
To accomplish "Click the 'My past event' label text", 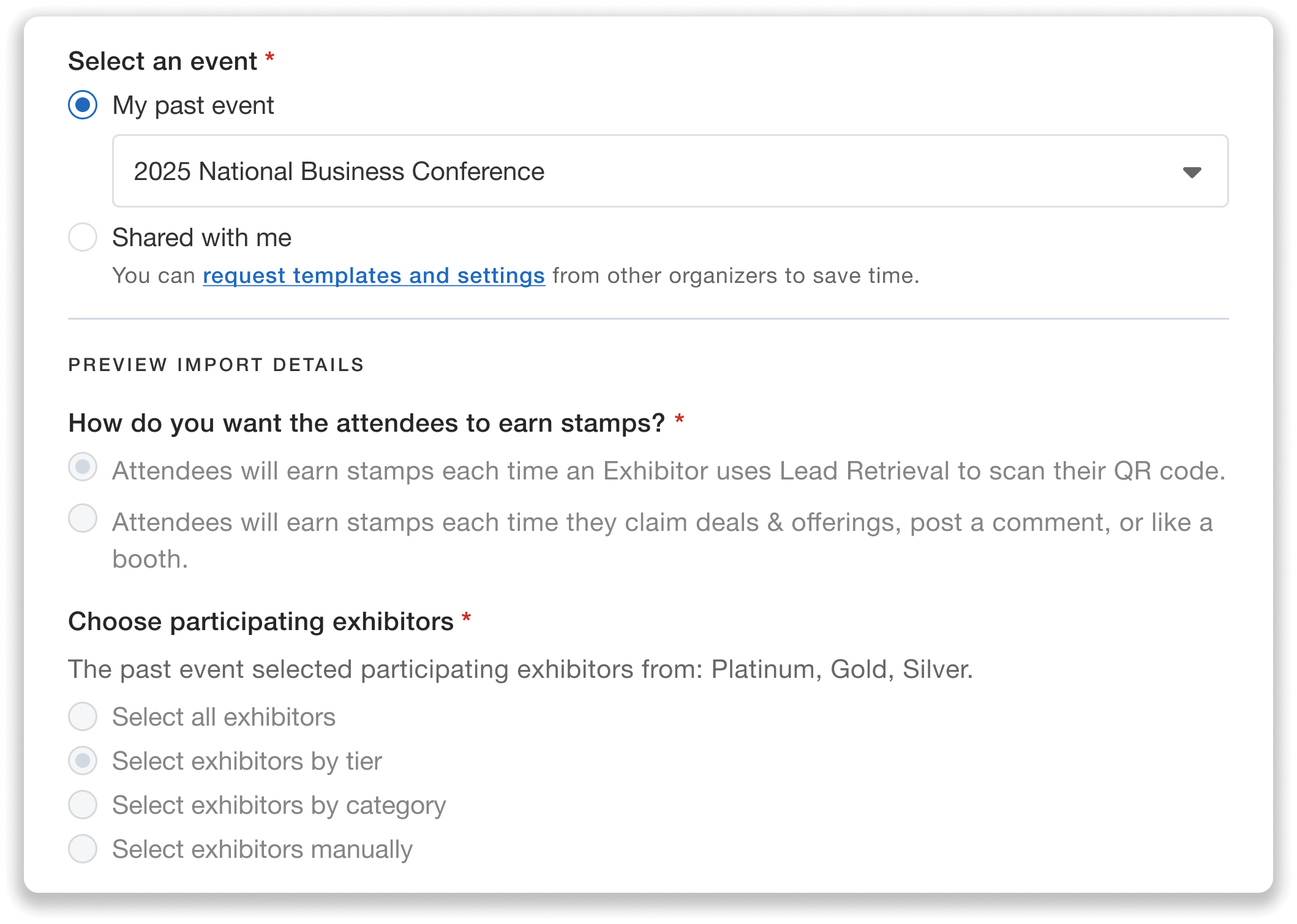I will point(193,105).
